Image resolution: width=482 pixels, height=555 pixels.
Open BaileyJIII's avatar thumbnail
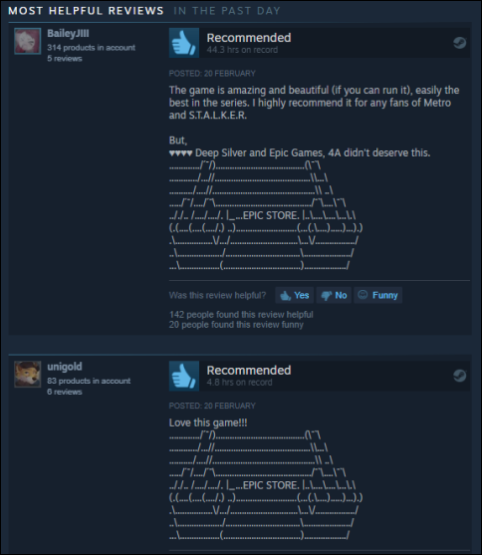[x=28, y=41]
